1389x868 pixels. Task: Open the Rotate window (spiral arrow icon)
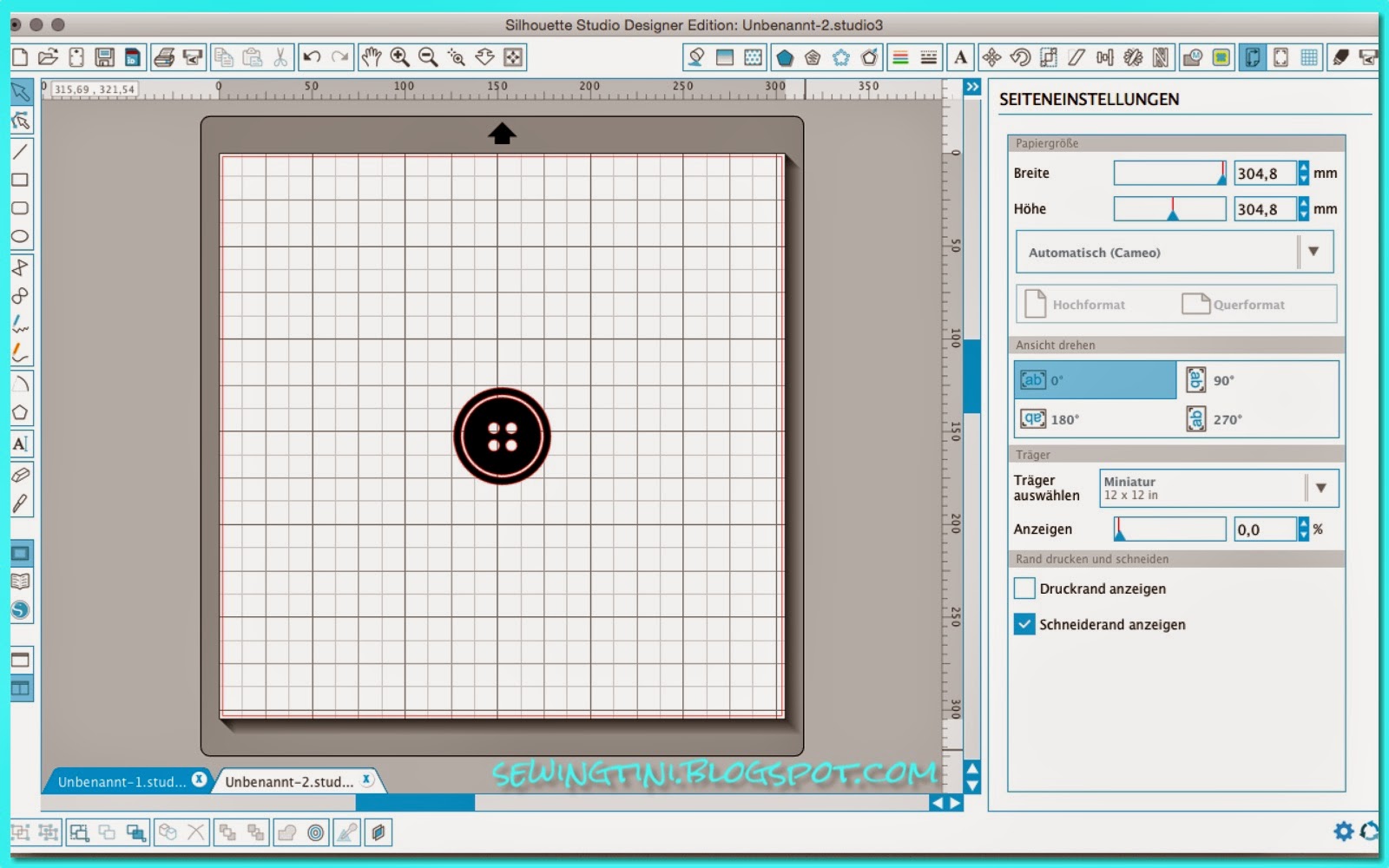point(1020,57)
